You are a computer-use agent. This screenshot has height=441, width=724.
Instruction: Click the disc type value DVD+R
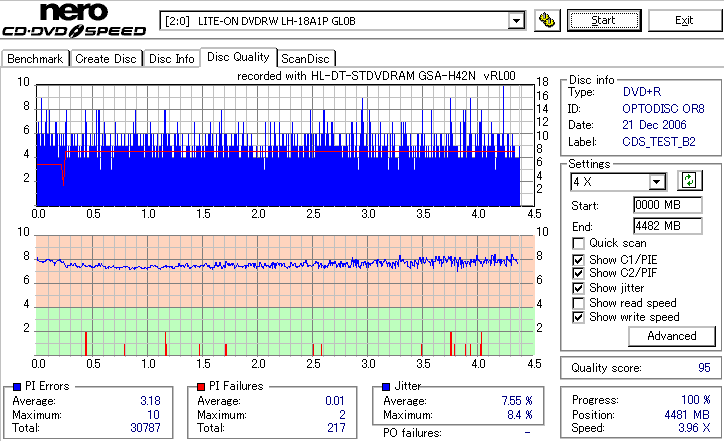click(642, 92)
